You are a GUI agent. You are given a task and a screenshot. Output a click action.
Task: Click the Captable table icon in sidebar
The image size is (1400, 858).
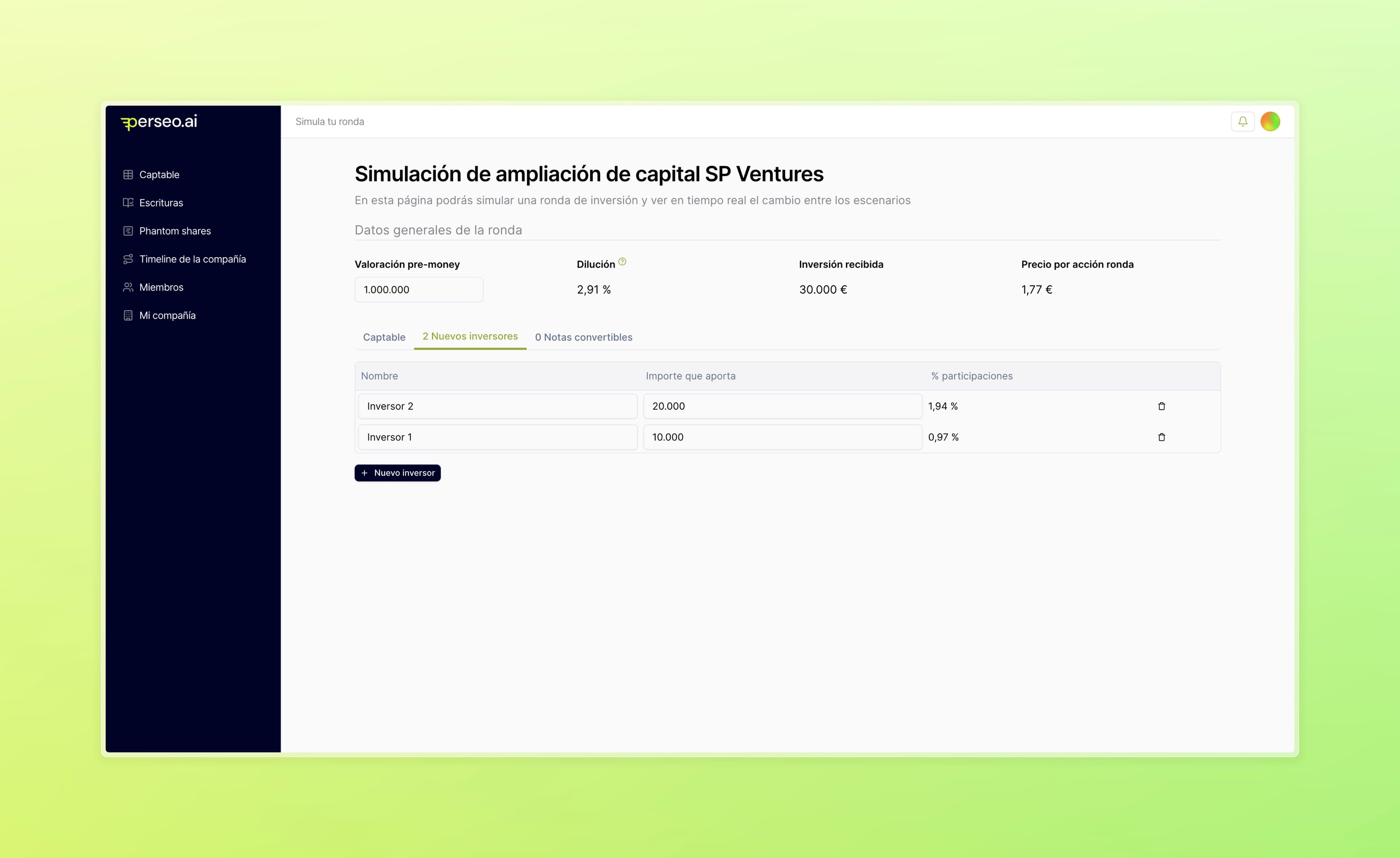(128, 174)
